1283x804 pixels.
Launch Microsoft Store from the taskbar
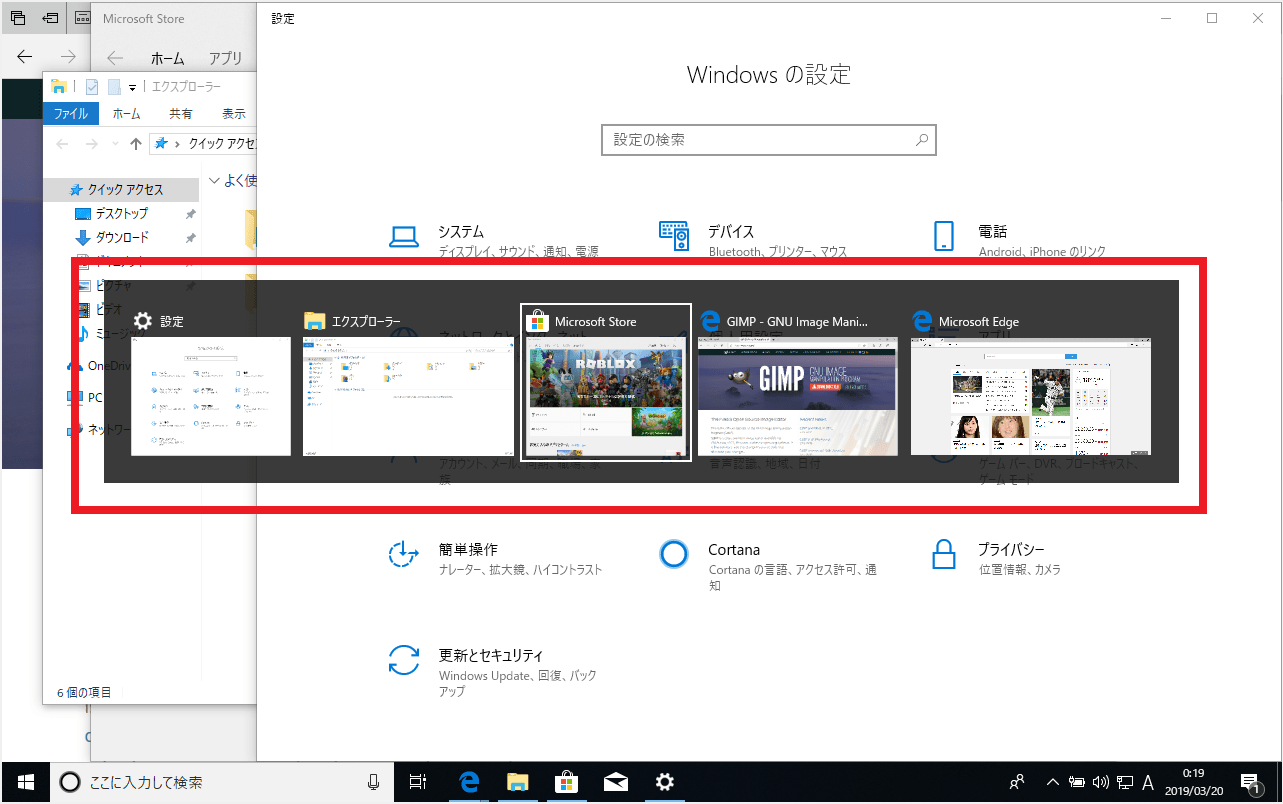566,782
